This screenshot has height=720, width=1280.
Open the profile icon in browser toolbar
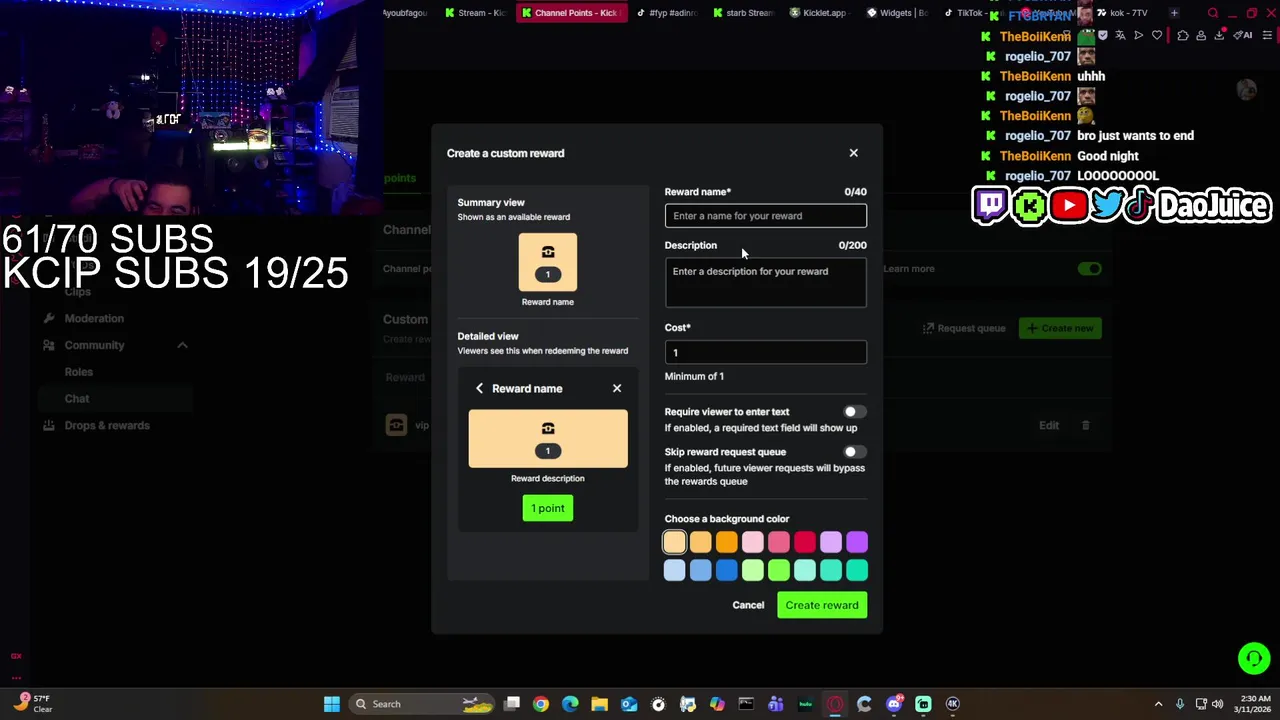1201,36
